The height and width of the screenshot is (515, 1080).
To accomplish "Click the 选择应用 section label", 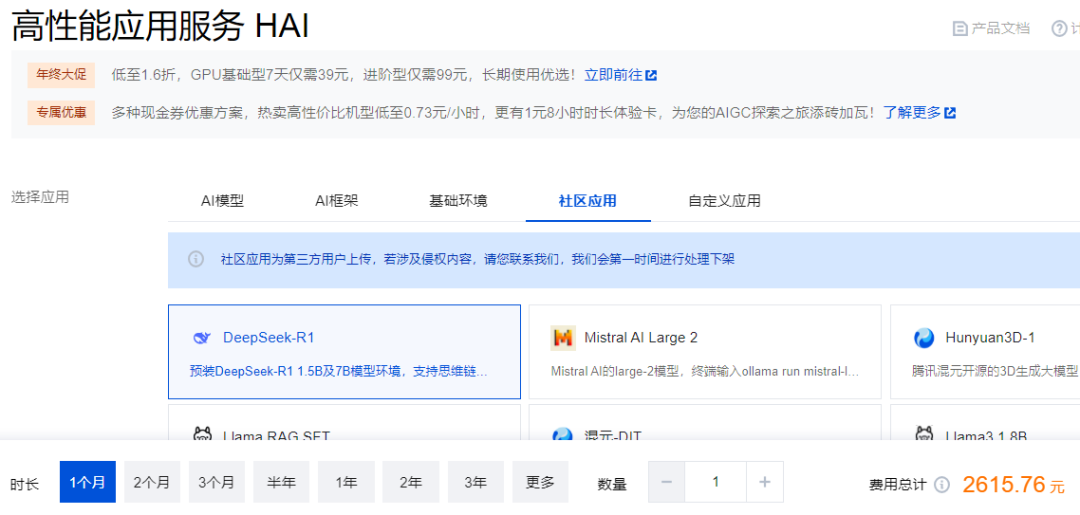I will [x=40, y=197].
